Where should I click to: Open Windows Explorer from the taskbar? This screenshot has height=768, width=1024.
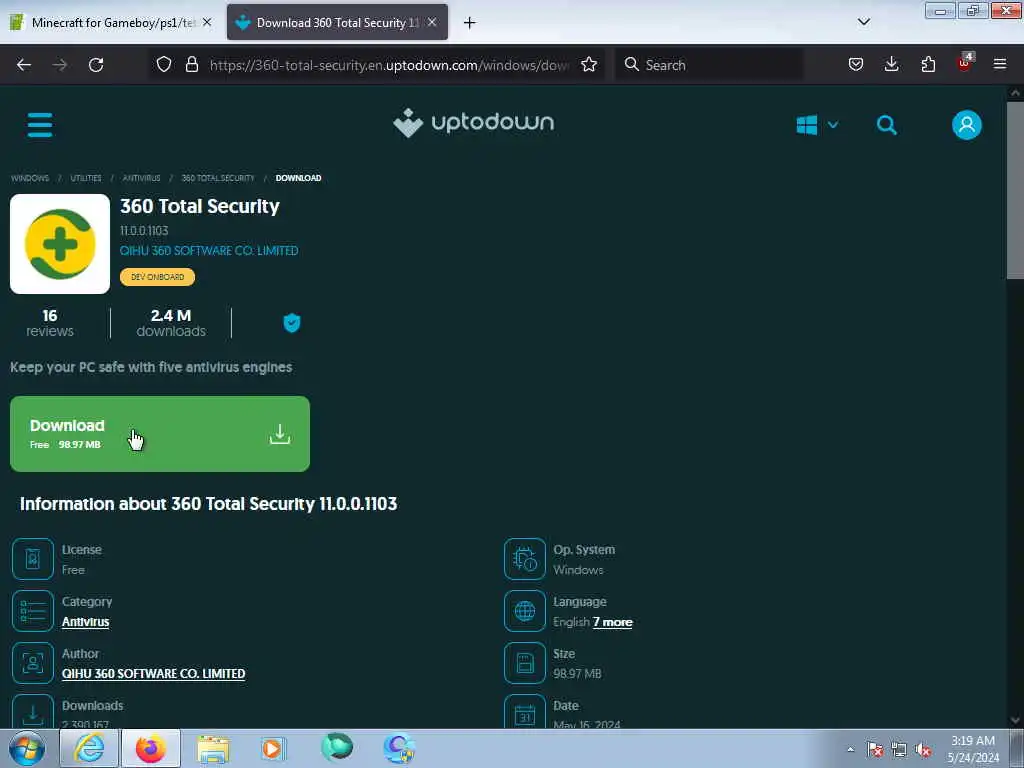pos(213,748)
